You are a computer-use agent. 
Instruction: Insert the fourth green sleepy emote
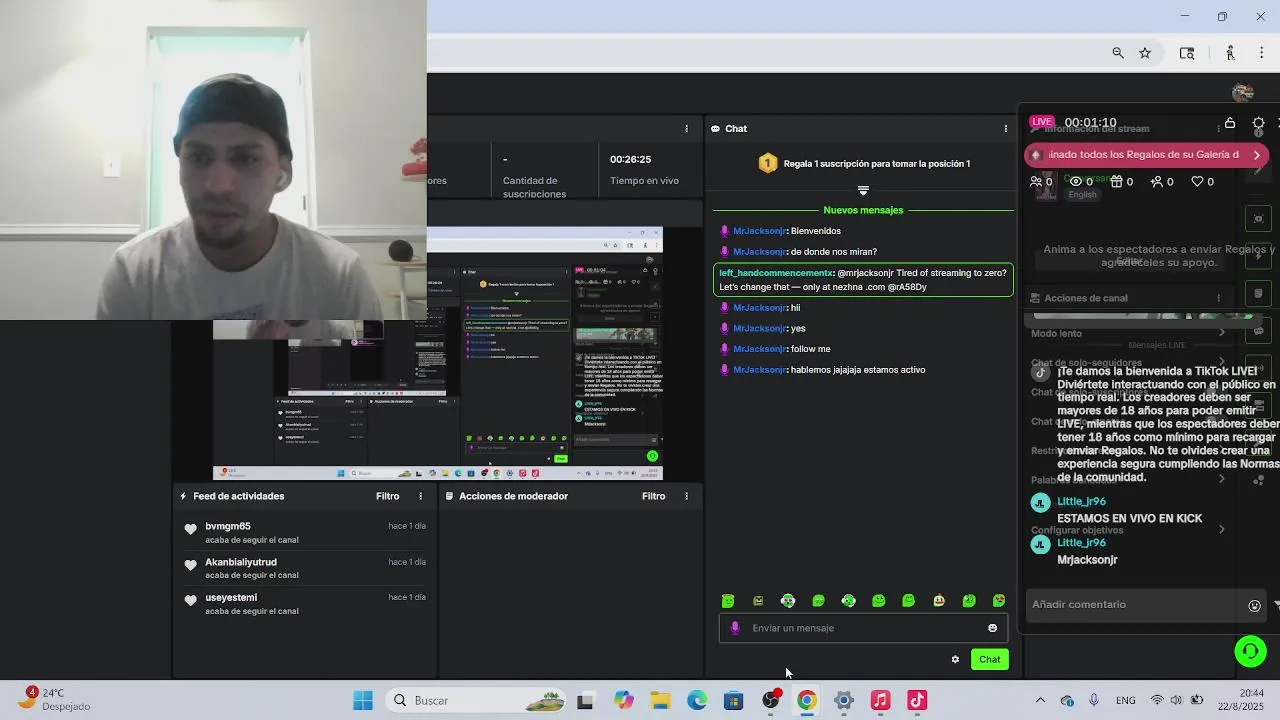pyautogui.click(x=818, y=601)
